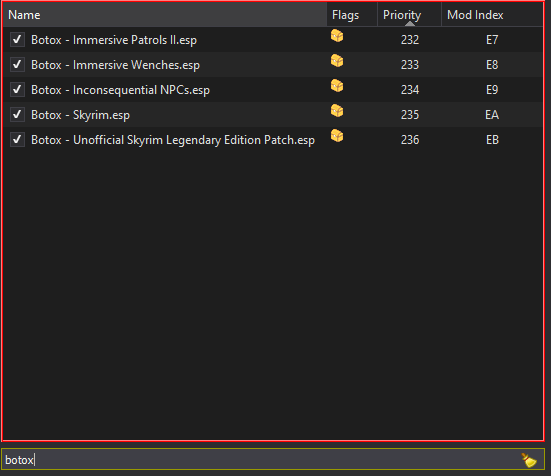Select Botox - Immersive Wenches.esp name
Viewport: 551px width, 476px height.
coord(115,65)
